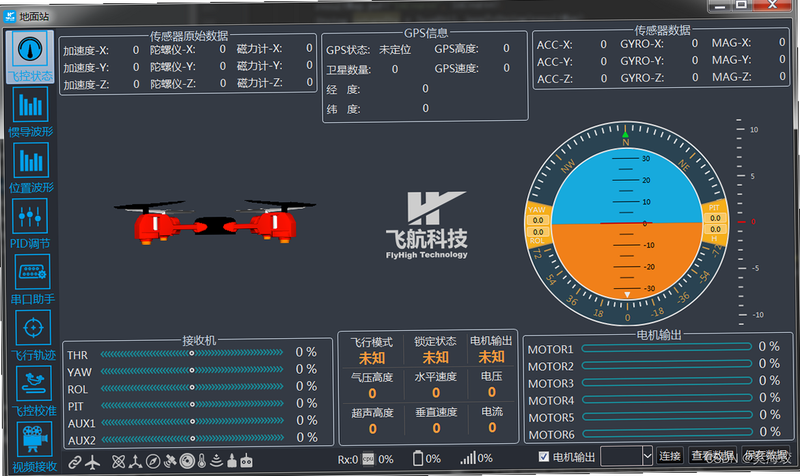This screenshot has width=800, height=476.
Task: Click the AUX2 receiver channel slider
Action: (x=193, y=438)
